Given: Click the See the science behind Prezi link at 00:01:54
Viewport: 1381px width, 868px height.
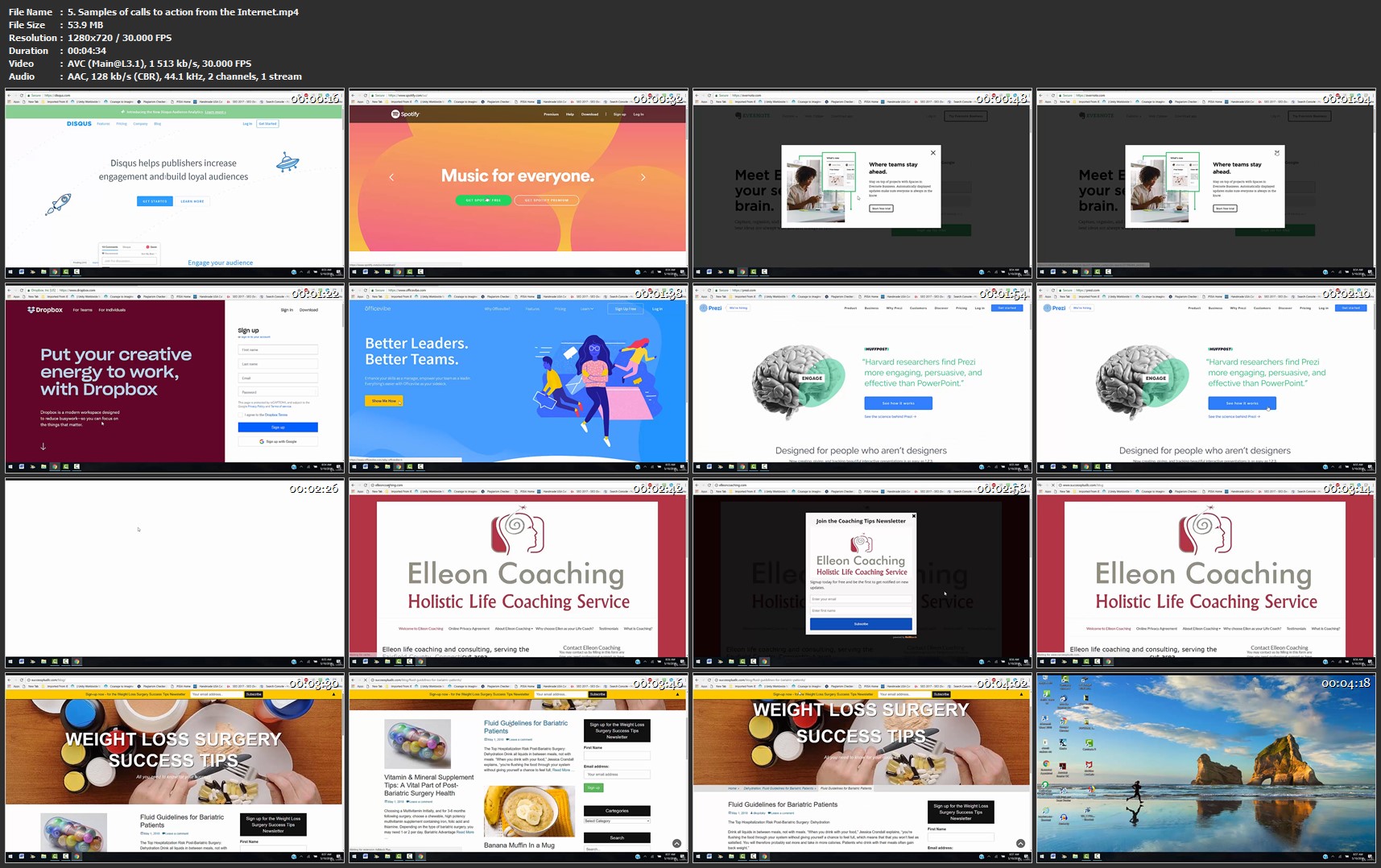Looking at the screenshot, I should (x=891, y=417).
